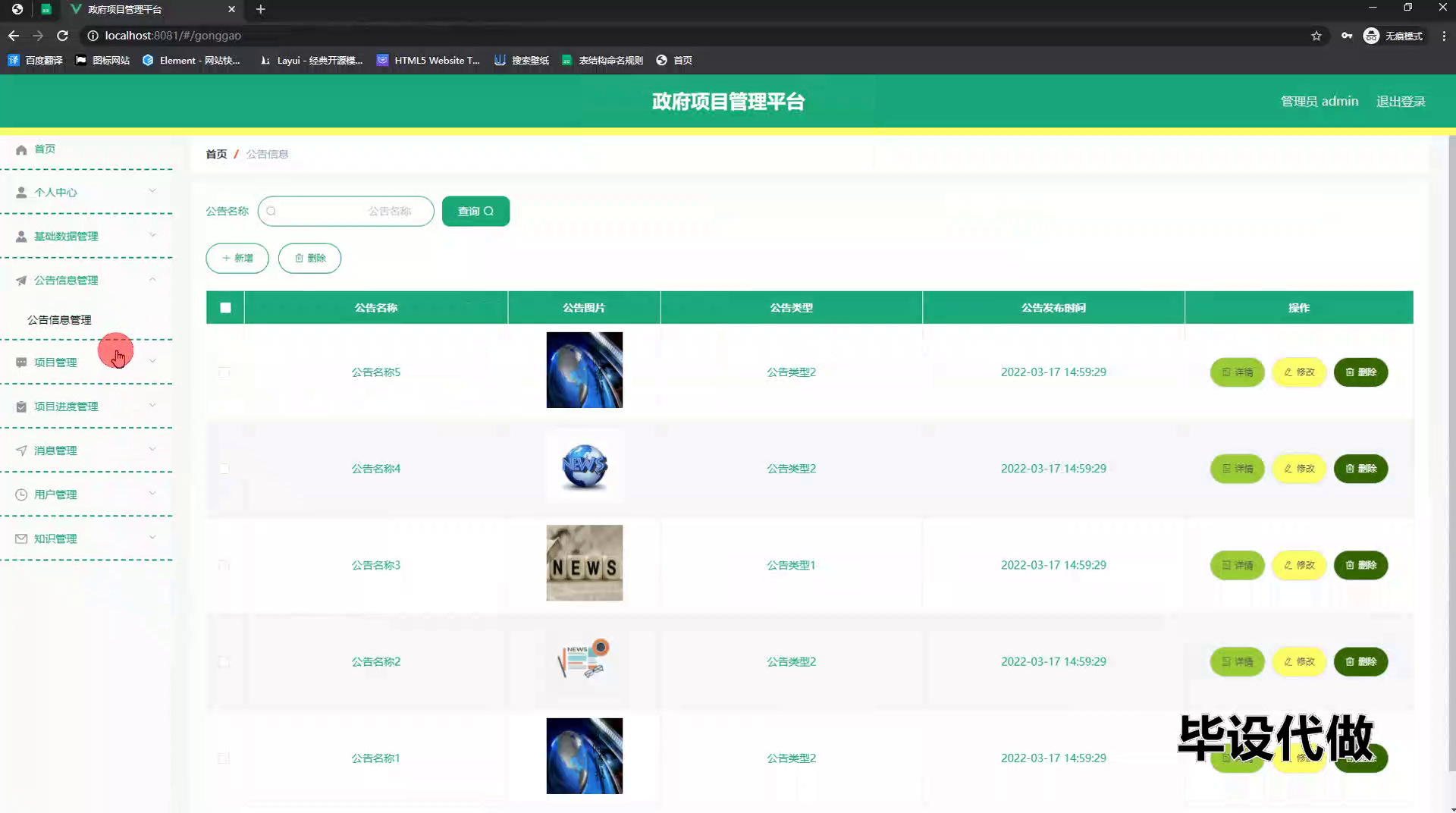Check the 公告名称4 row checkbox

click(x=224, y=469)
